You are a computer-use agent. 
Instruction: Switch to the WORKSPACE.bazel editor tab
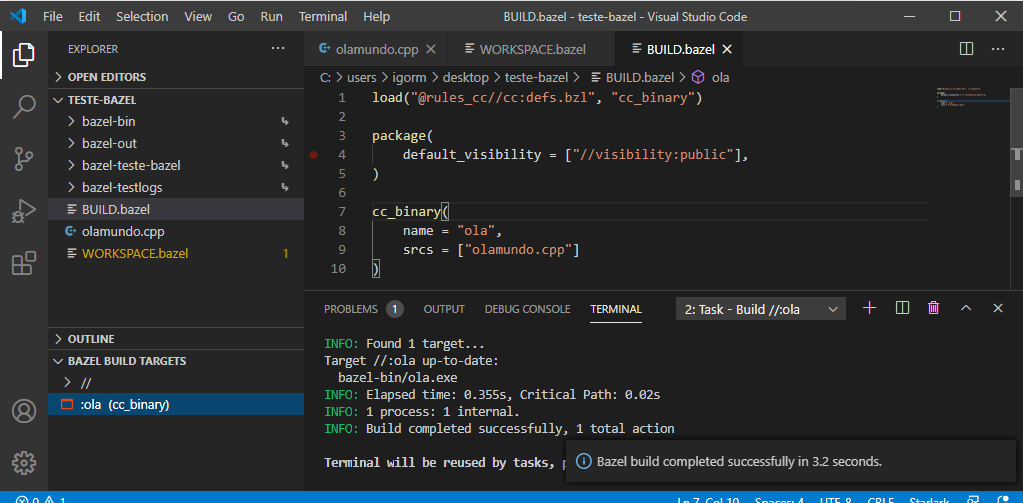(x=532, y=49)
